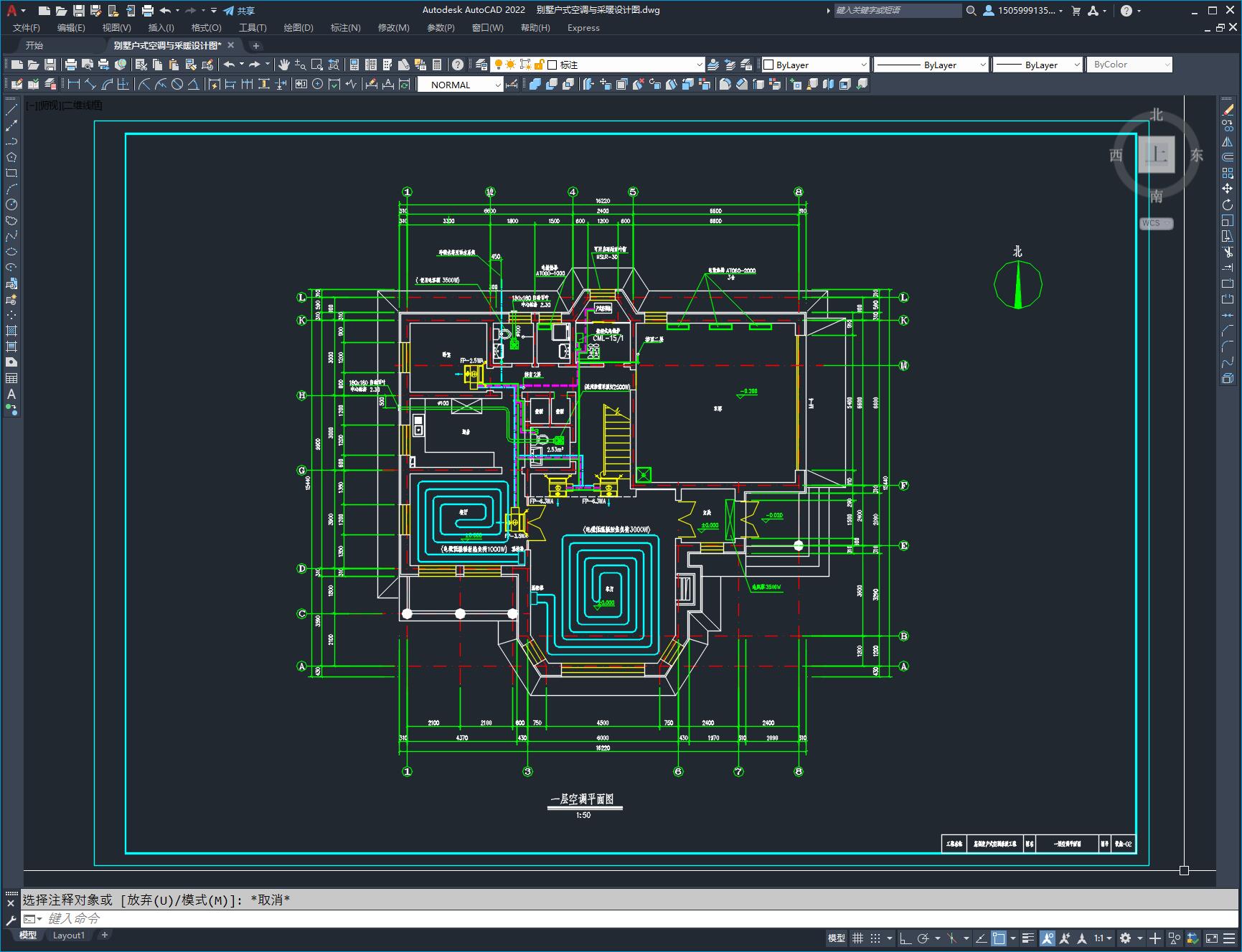The height and width of the screenshot is (952, 1242).
Task: Click the Plot printer icon in toolbar
Action: coord(71,65)
